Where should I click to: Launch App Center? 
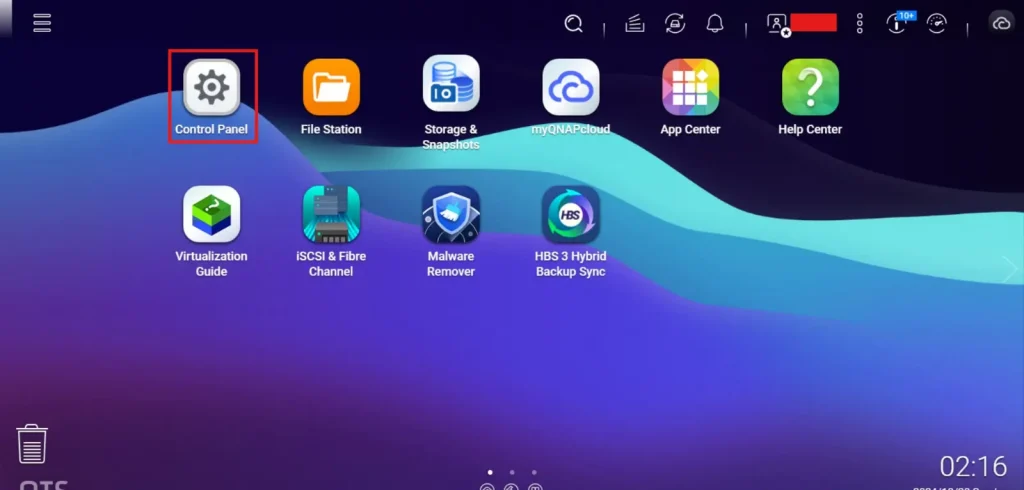(690, 88)
